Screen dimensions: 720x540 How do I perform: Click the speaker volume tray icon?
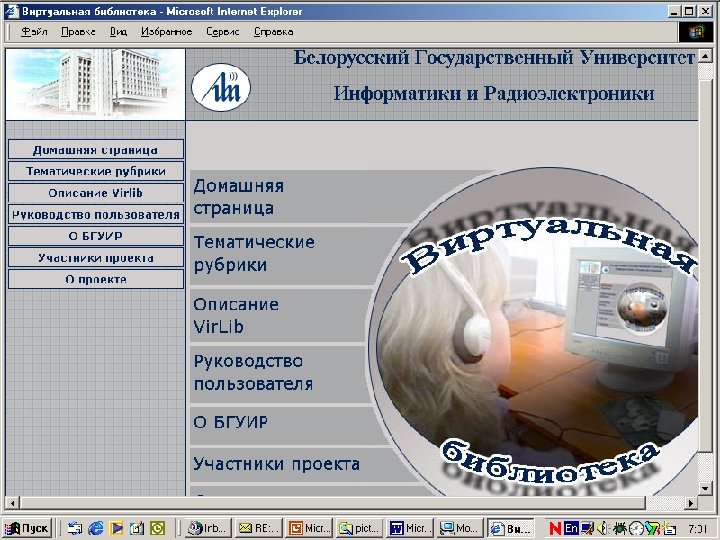click(602, 529)
